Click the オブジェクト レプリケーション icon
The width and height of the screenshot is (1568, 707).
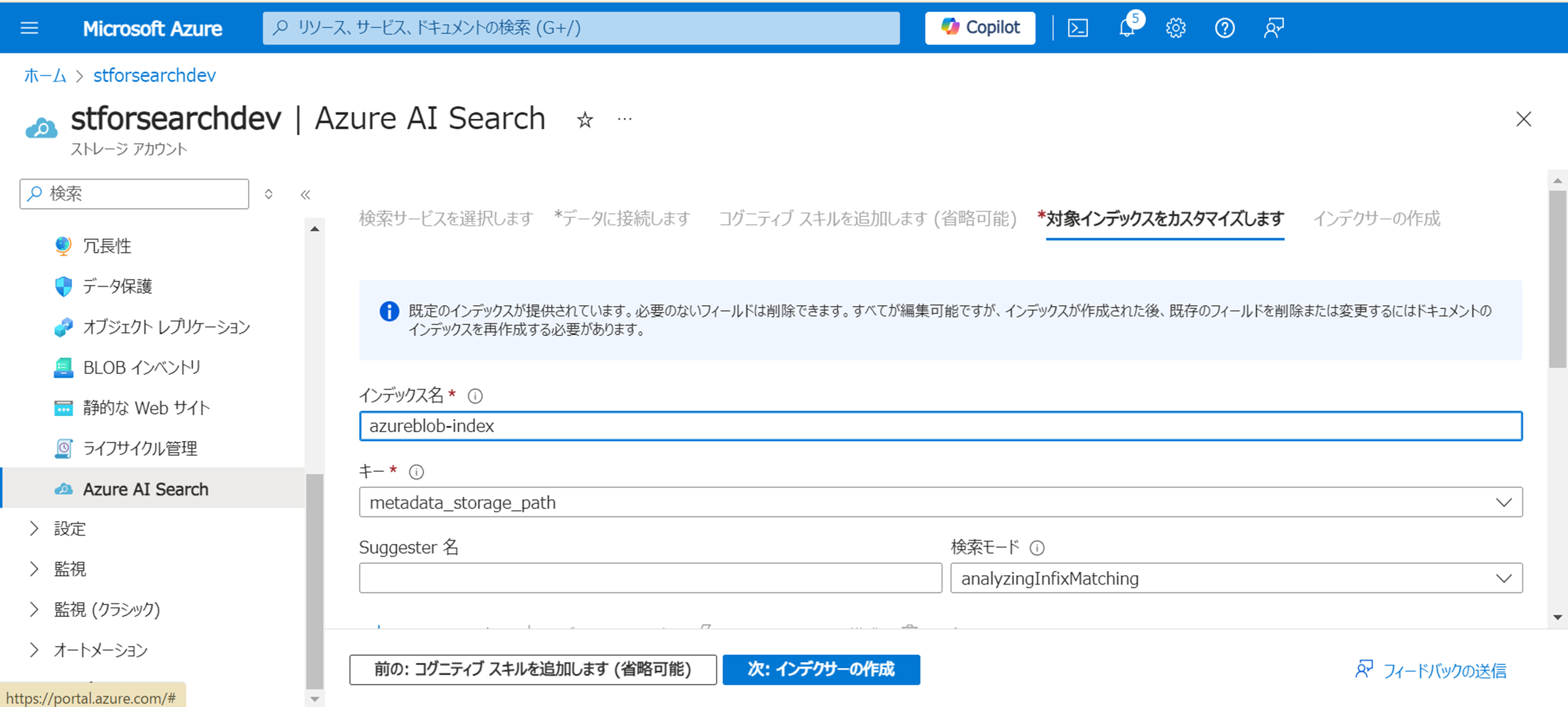(x=63, y=327)
